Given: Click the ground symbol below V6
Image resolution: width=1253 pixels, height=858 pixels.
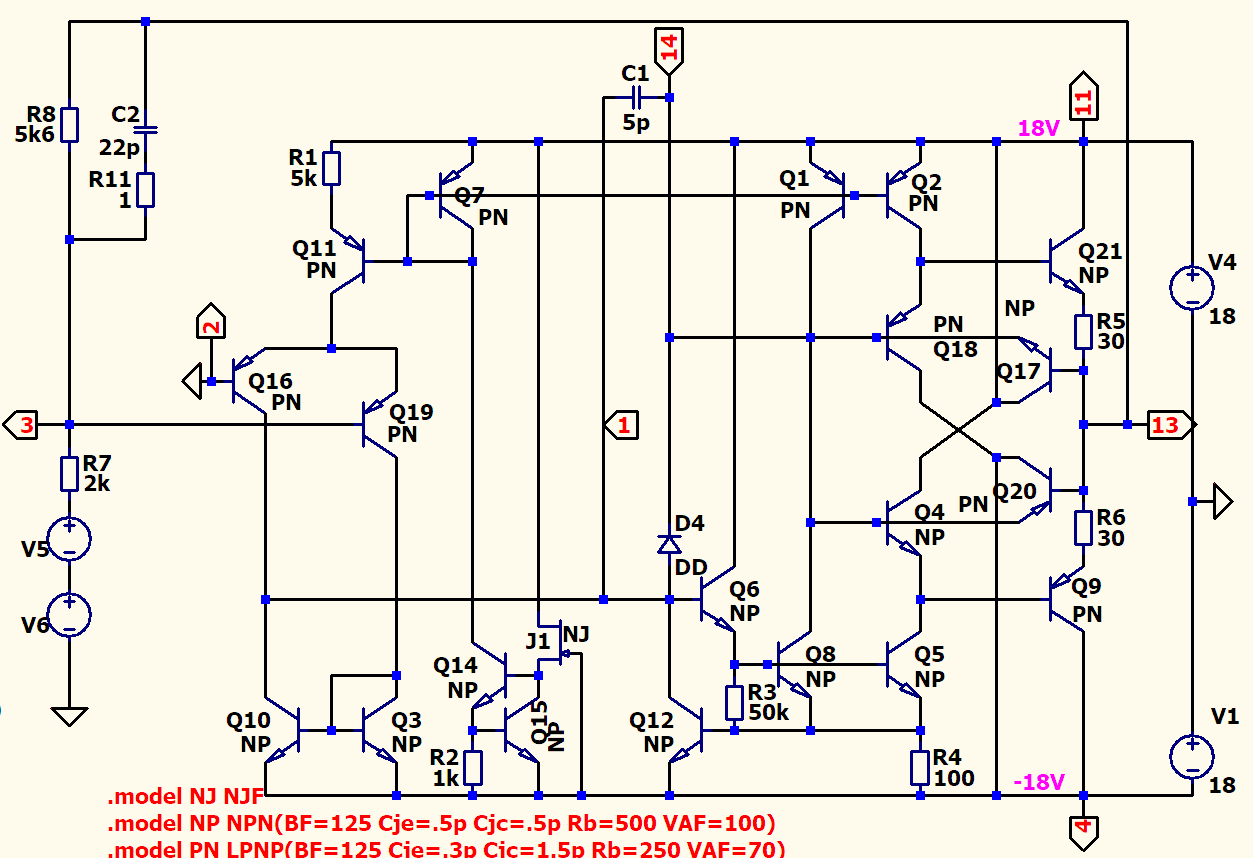Looking at the screenshot, I should pyautogui.click(x=69, y=716).
